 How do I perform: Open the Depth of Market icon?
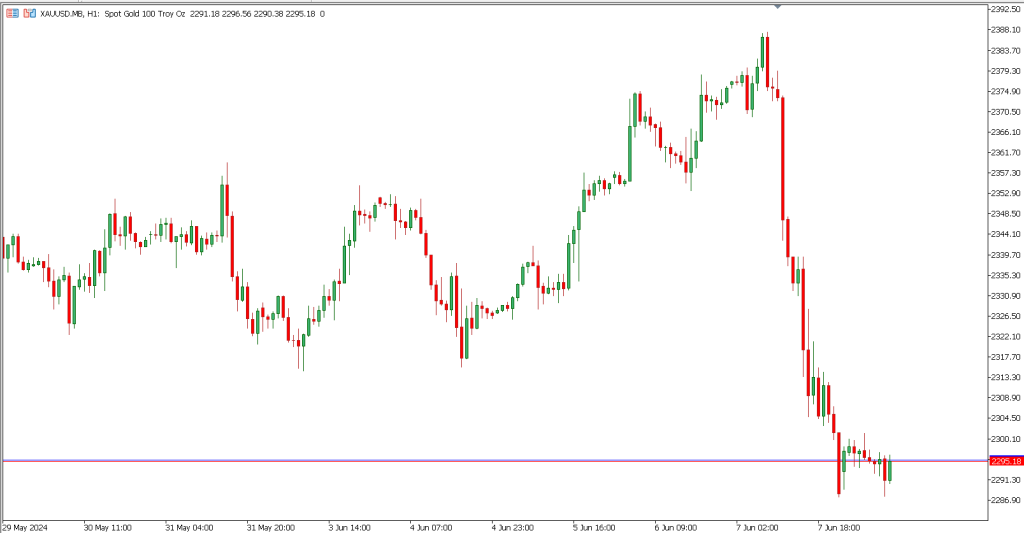click(x=12, y=13)
